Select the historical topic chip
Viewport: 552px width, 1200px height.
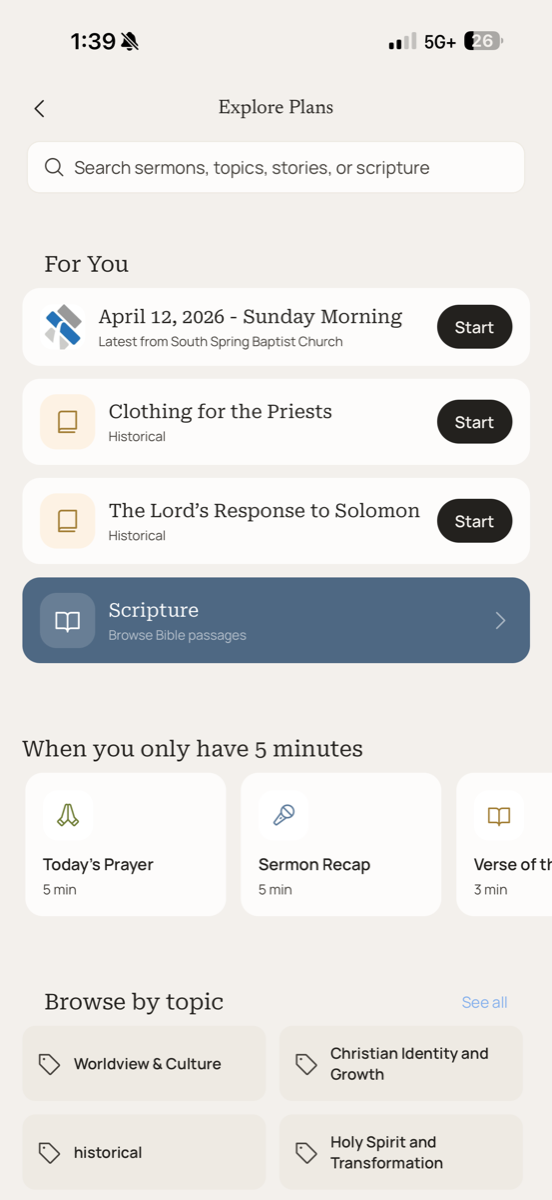click(144, 1152)
